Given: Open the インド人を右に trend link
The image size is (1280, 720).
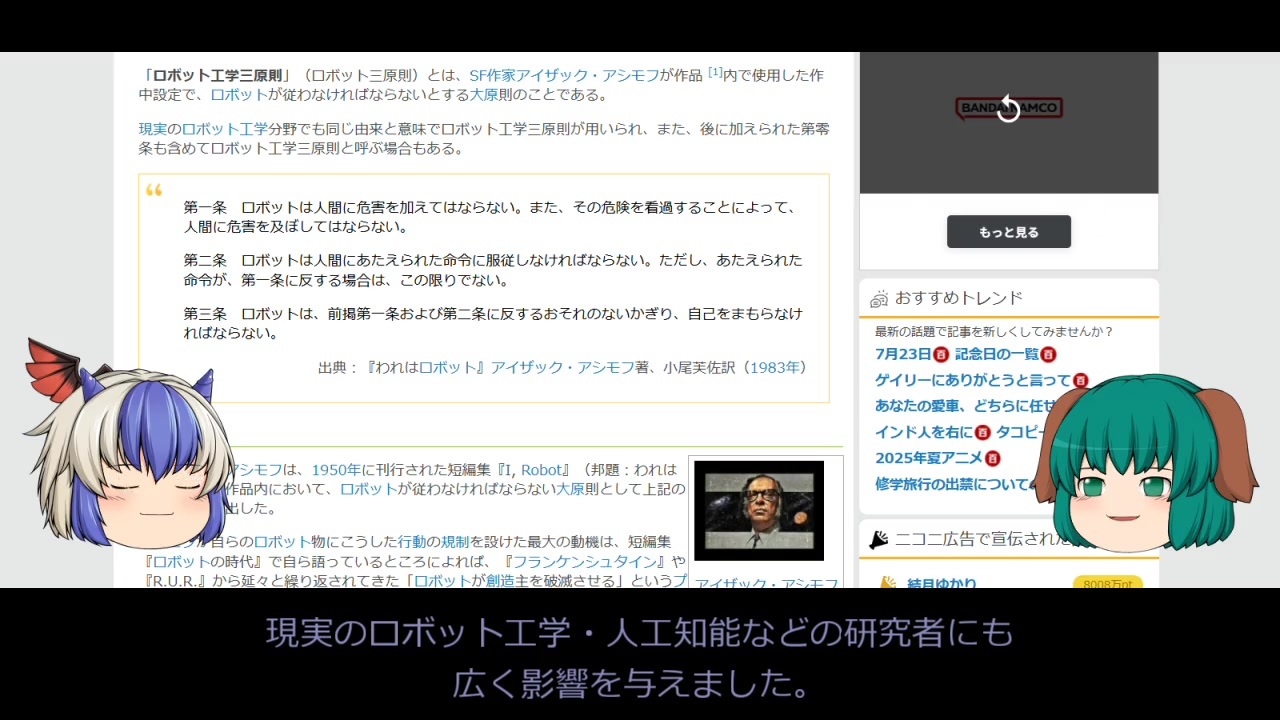Looking at the screenshot, I should [924, 432].
